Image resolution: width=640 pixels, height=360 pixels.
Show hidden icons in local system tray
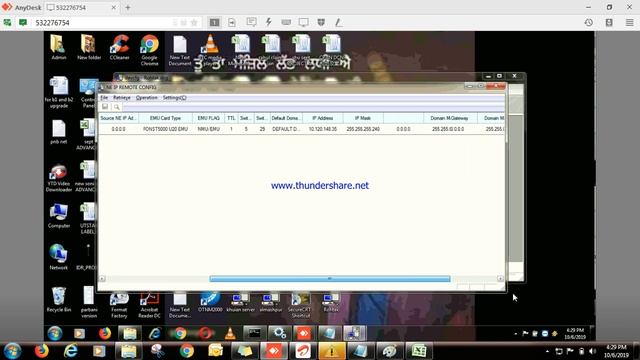click(x=547, y=351)
